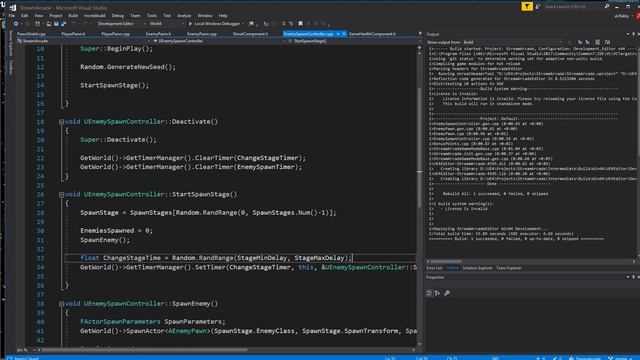Screen dimensions: 640x360
Task: Open the UEnemySpawnController class dropdown
Action: pyautogui.click(x=220, y=41)
